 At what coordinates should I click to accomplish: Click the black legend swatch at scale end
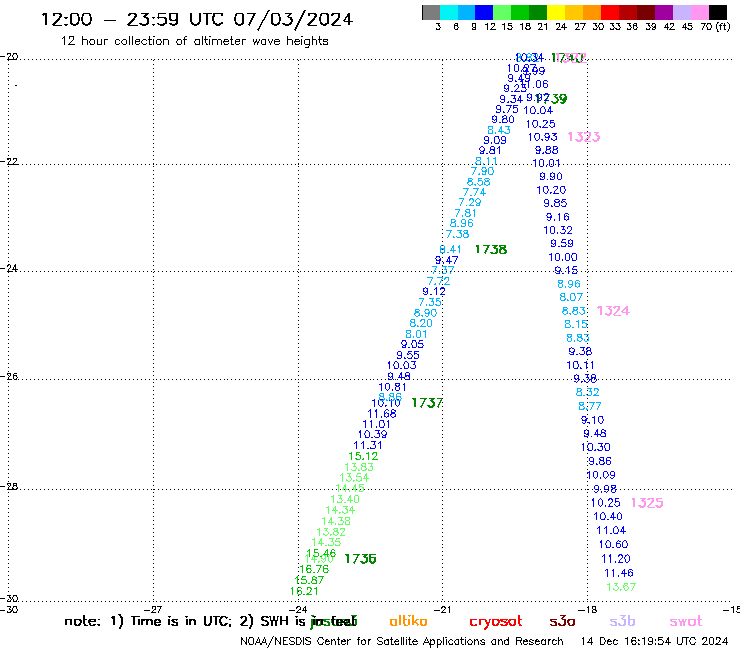click(x=718, y=12)
